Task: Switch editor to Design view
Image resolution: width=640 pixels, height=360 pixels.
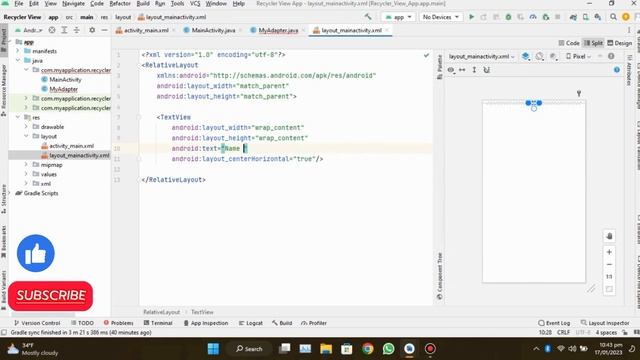Action: coord(620,43)
